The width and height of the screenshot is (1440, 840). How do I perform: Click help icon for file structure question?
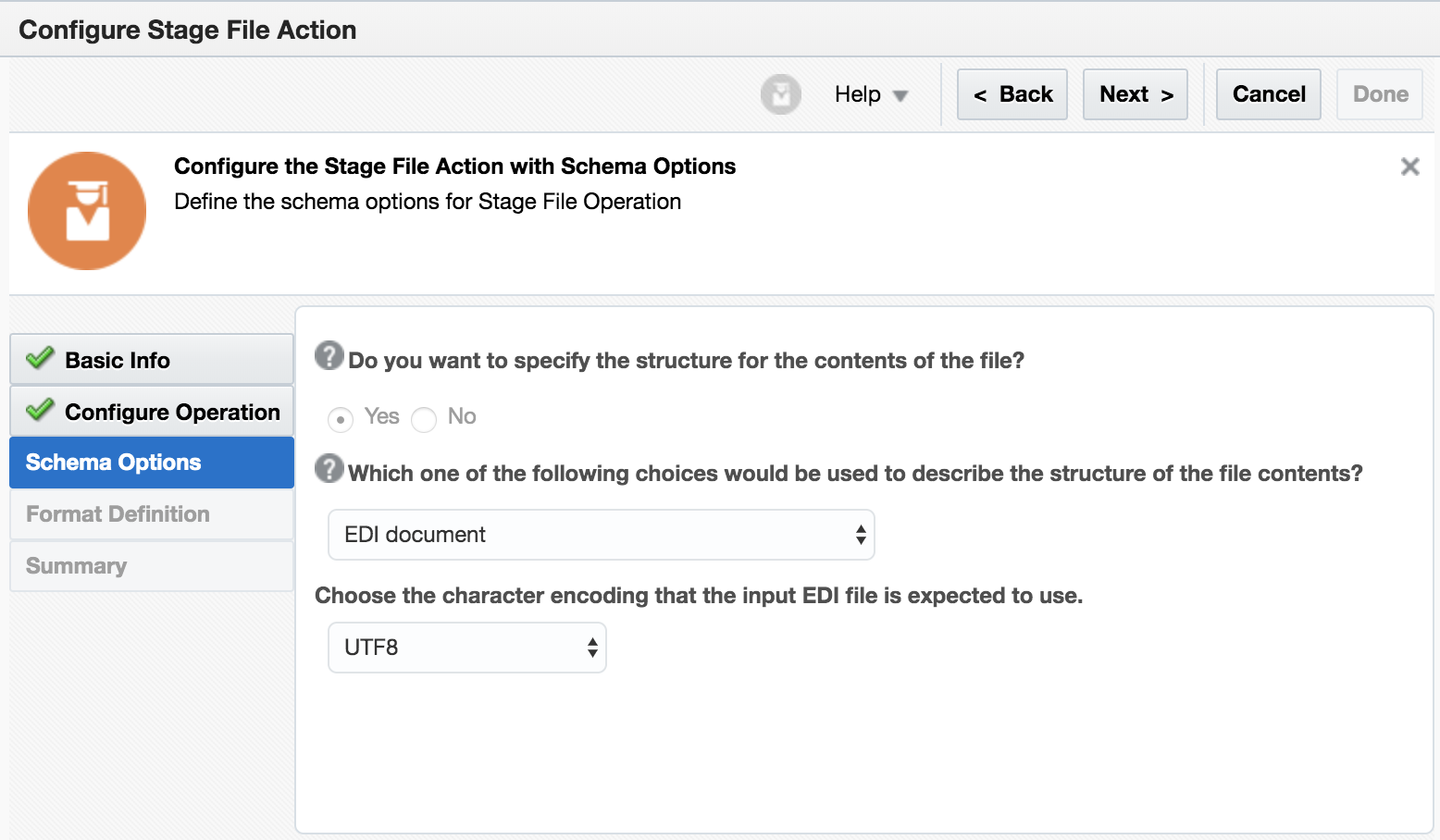tap(329, 355)
